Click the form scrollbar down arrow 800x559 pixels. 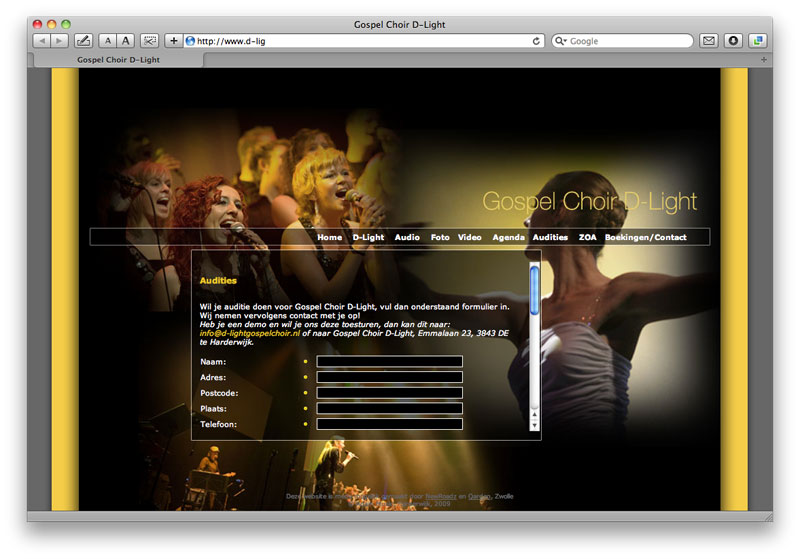coord(534,425)
